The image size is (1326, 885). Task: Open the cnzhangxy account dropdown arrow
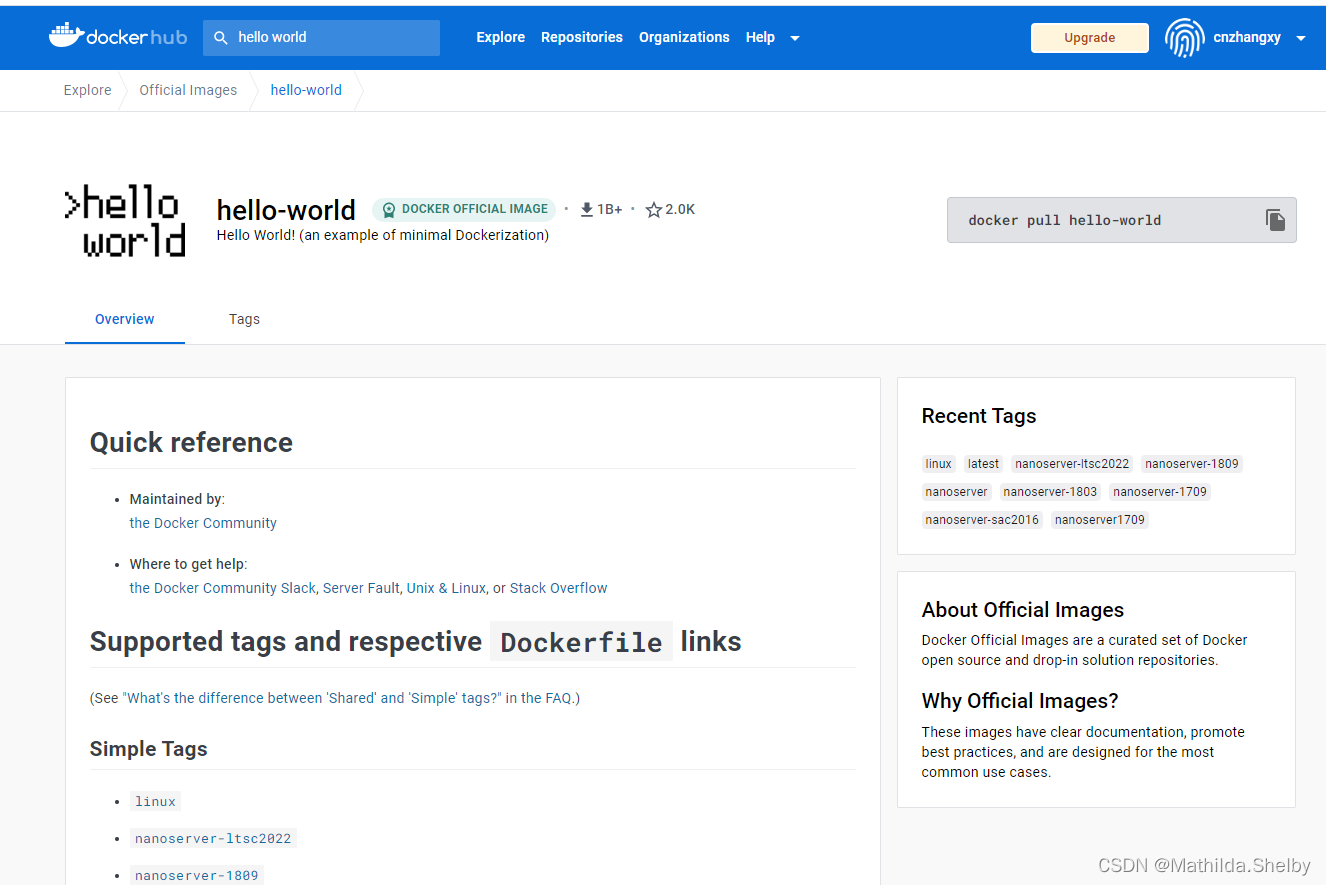tap(1301, 38)
